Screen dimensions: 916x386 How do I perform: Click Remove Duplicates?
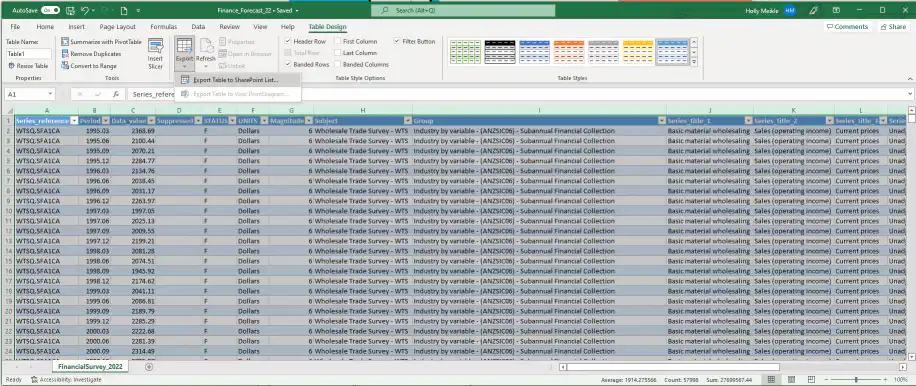pyautogui.click(x=91, y=54)
